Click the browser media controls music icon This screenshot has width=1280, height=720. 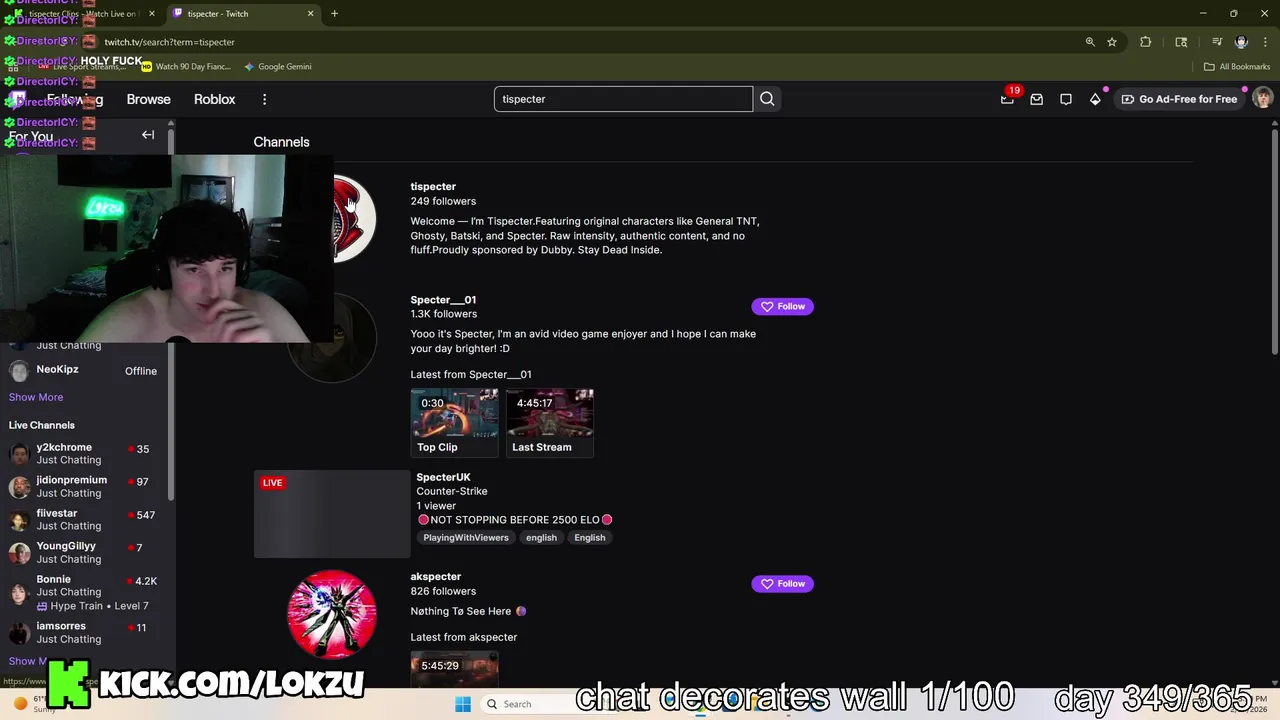[x=1217, y=42]
